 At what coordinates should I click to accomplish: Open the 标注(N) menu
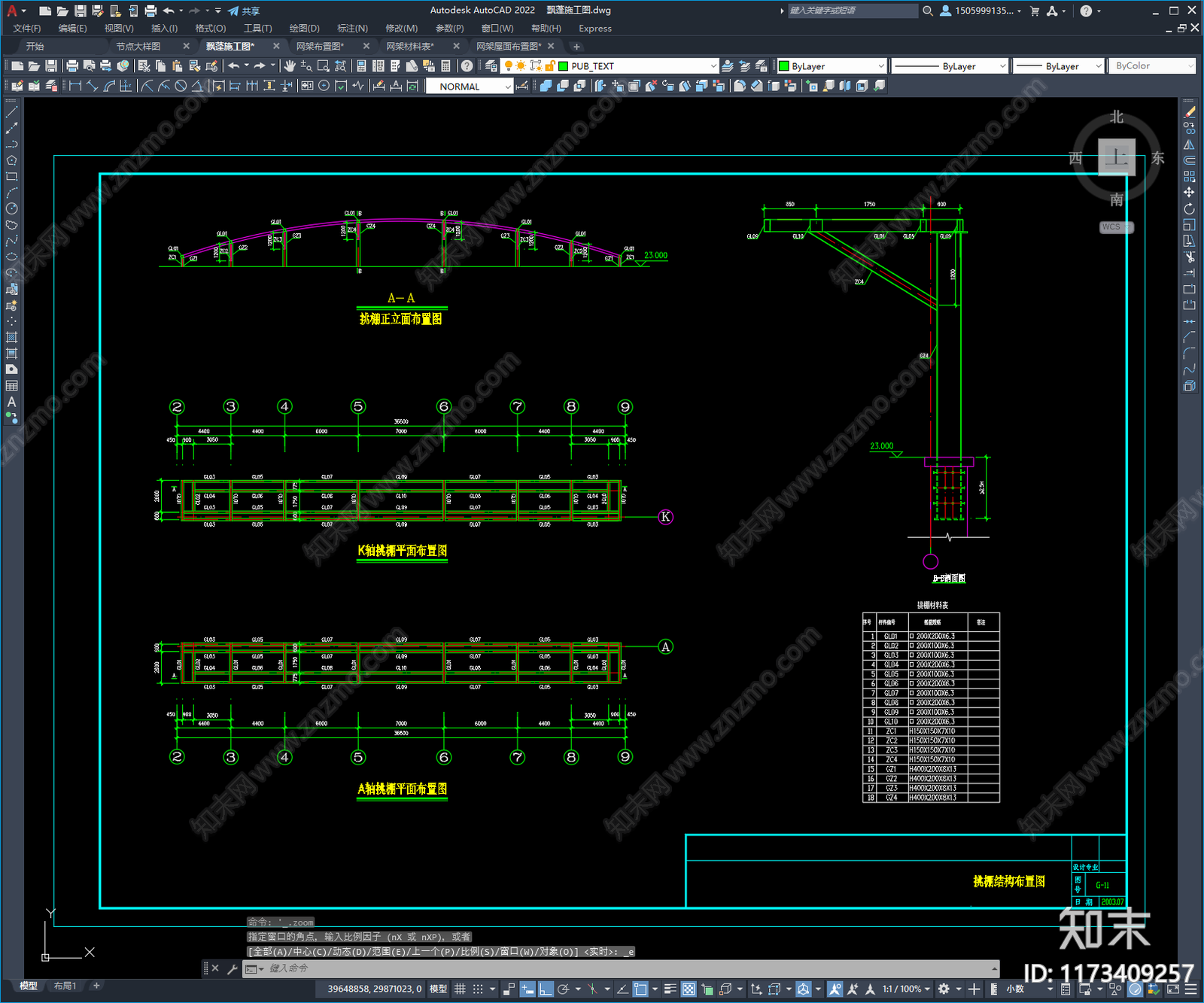click(x=352, y=29)
